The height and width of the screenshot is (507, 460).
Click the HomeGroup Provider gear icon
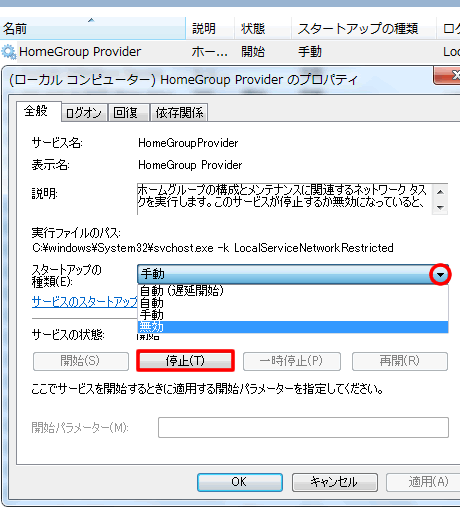click(9, 52)
